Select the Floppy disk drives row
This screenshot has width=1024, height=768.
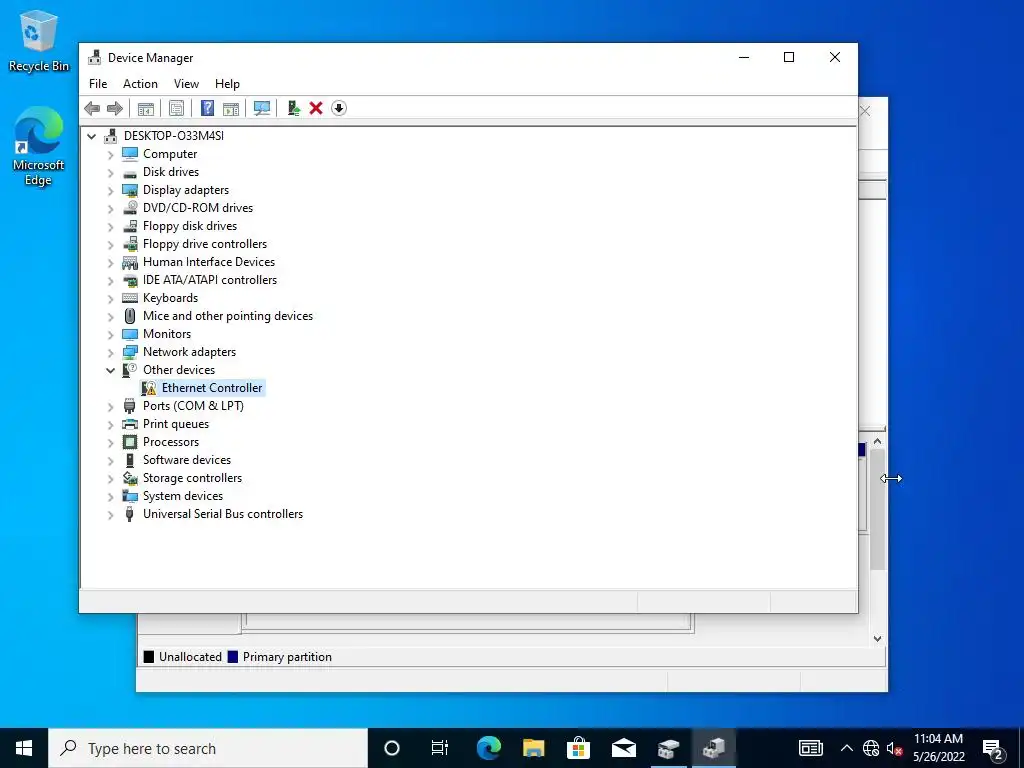coord(189,226)
